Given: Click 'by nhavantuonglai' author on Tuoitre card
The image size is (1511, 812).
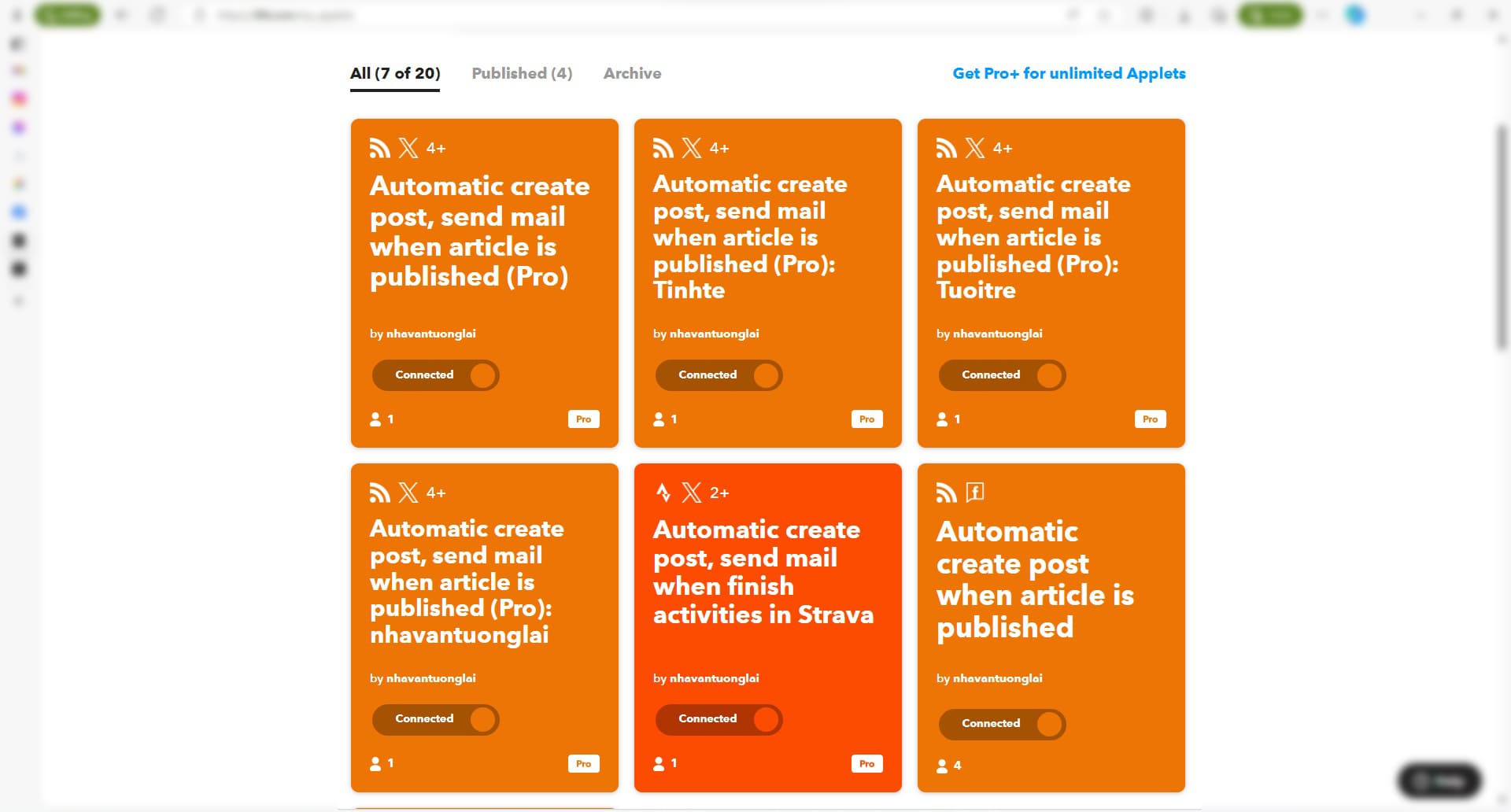Looking at the screenshot, I should coord(989,334).
